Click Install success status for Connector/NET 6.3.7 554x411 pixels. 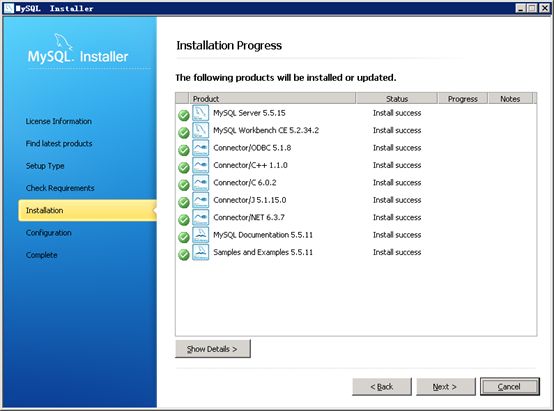[397, 217]
